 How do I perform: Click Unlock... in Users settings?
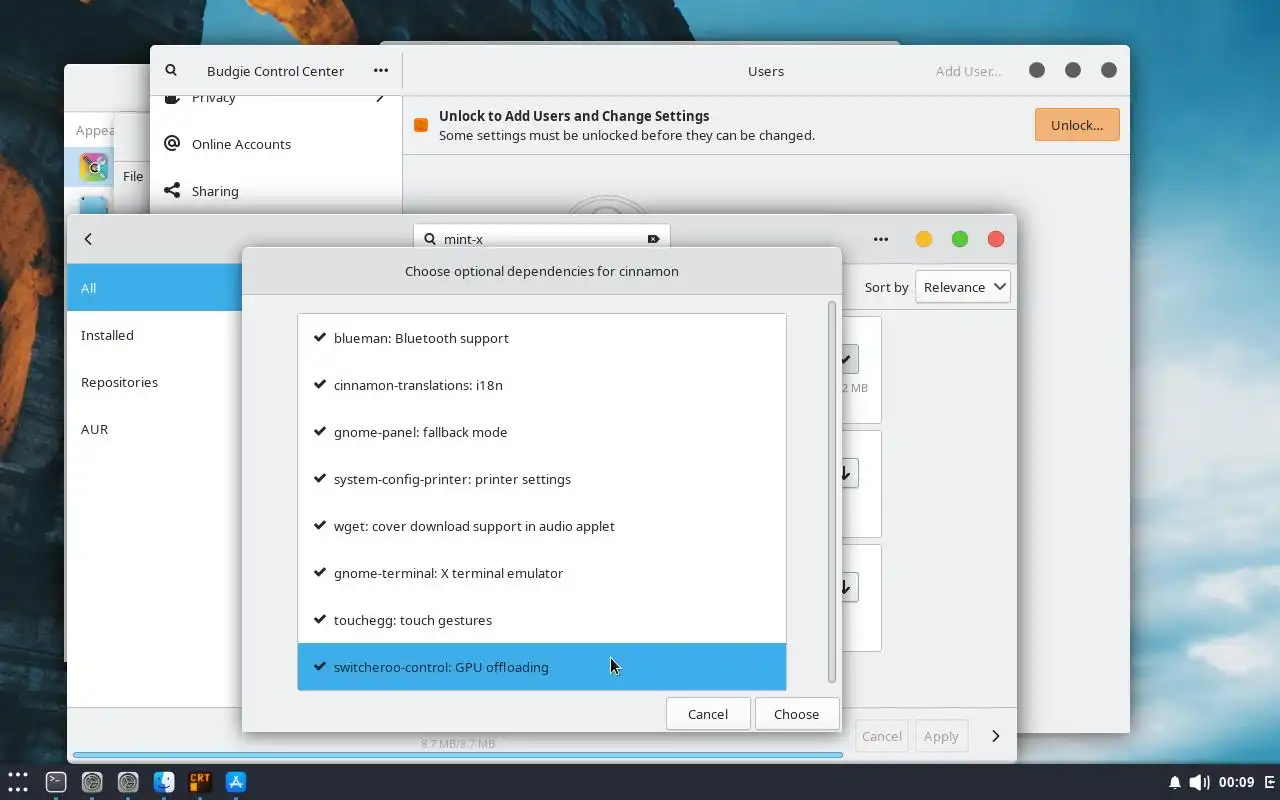(x=1077, y=125)
